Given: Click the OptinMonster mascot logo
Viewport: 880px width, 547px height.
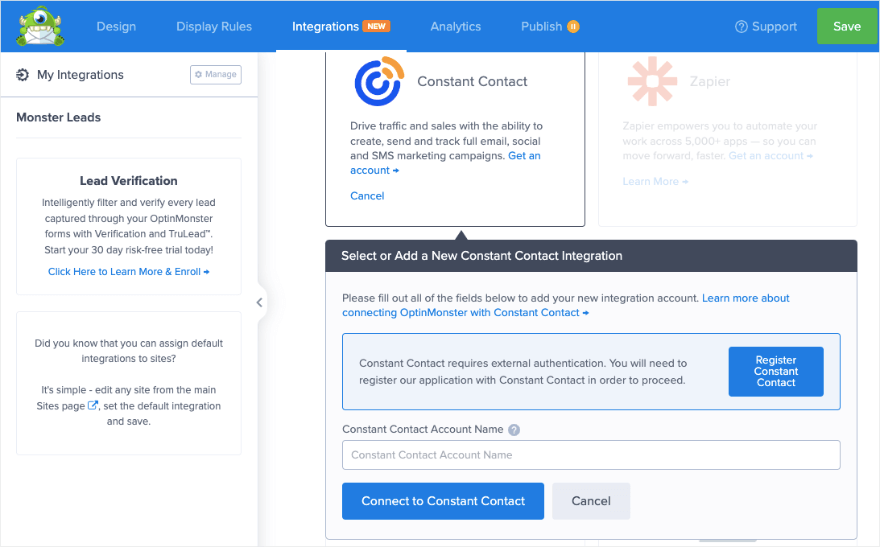Looking at the screenshot, I should coord(40,26).
